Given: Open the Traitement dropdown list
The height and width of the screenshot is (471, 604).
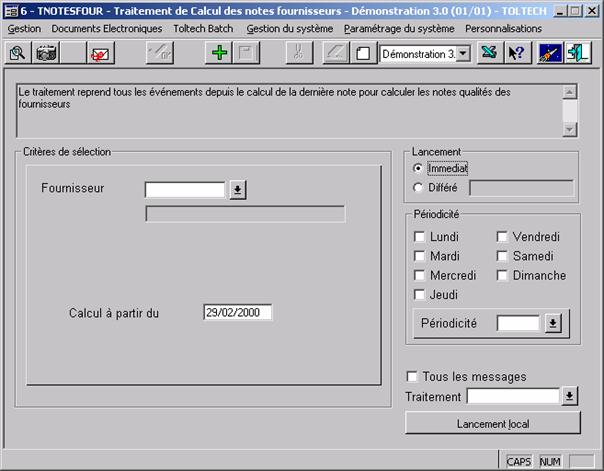Looking at the screenshot, I should 570,396.
